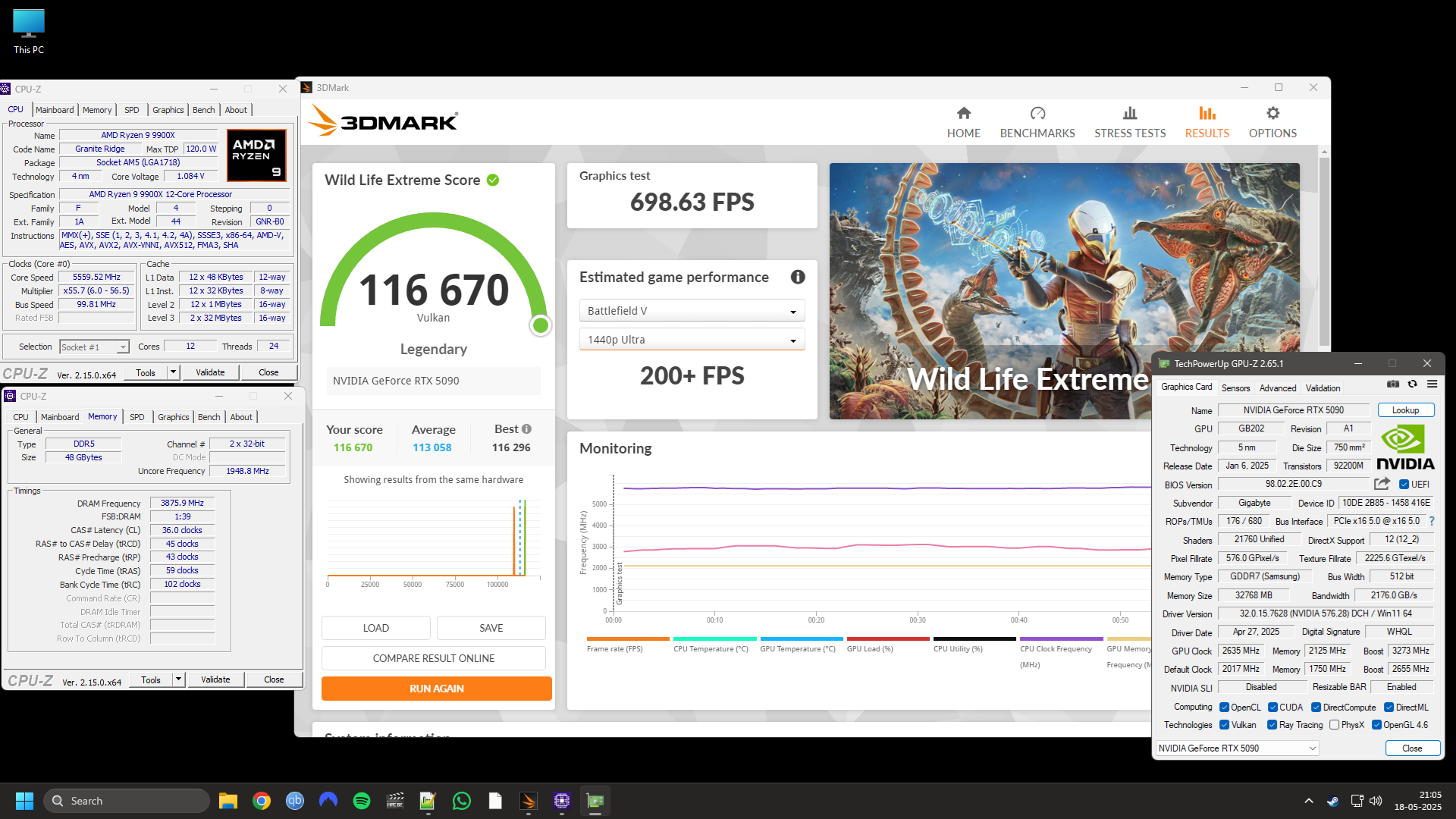Screen dimensions: 1456x819
Task: Open the GPU-Z hamburger menu
Action: [x=1432, y=384]
